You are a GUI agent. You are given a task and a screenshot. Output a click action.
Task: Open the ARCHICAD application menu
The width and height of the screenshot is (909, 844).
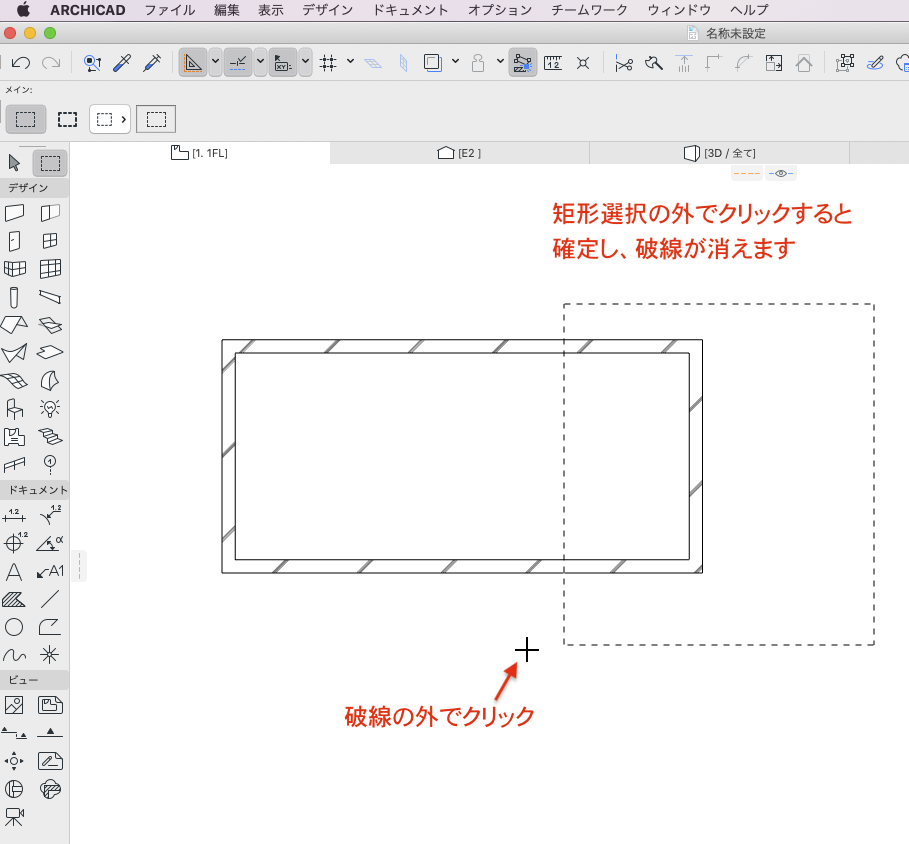(88, 10)
